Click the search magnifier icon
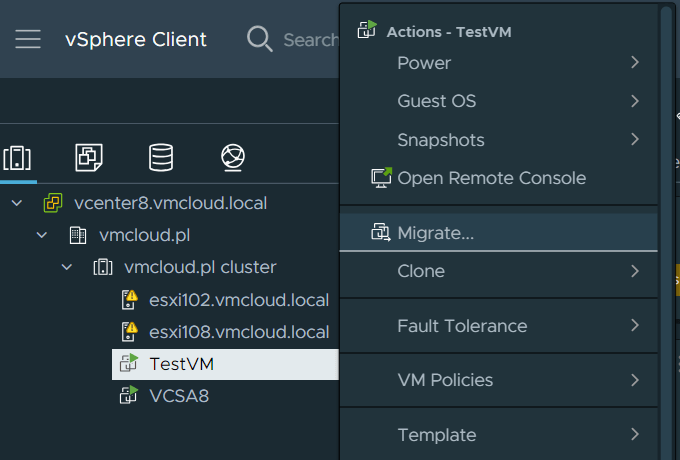This screenshot has height=460, width=680. [x=259, y=40]
